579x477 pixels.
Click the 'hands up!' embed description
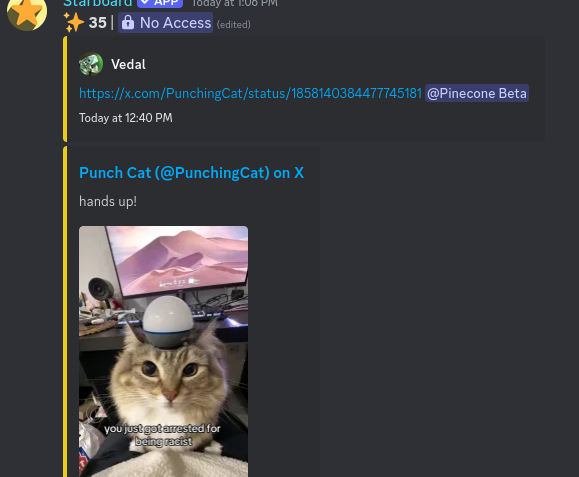[108, 202]
